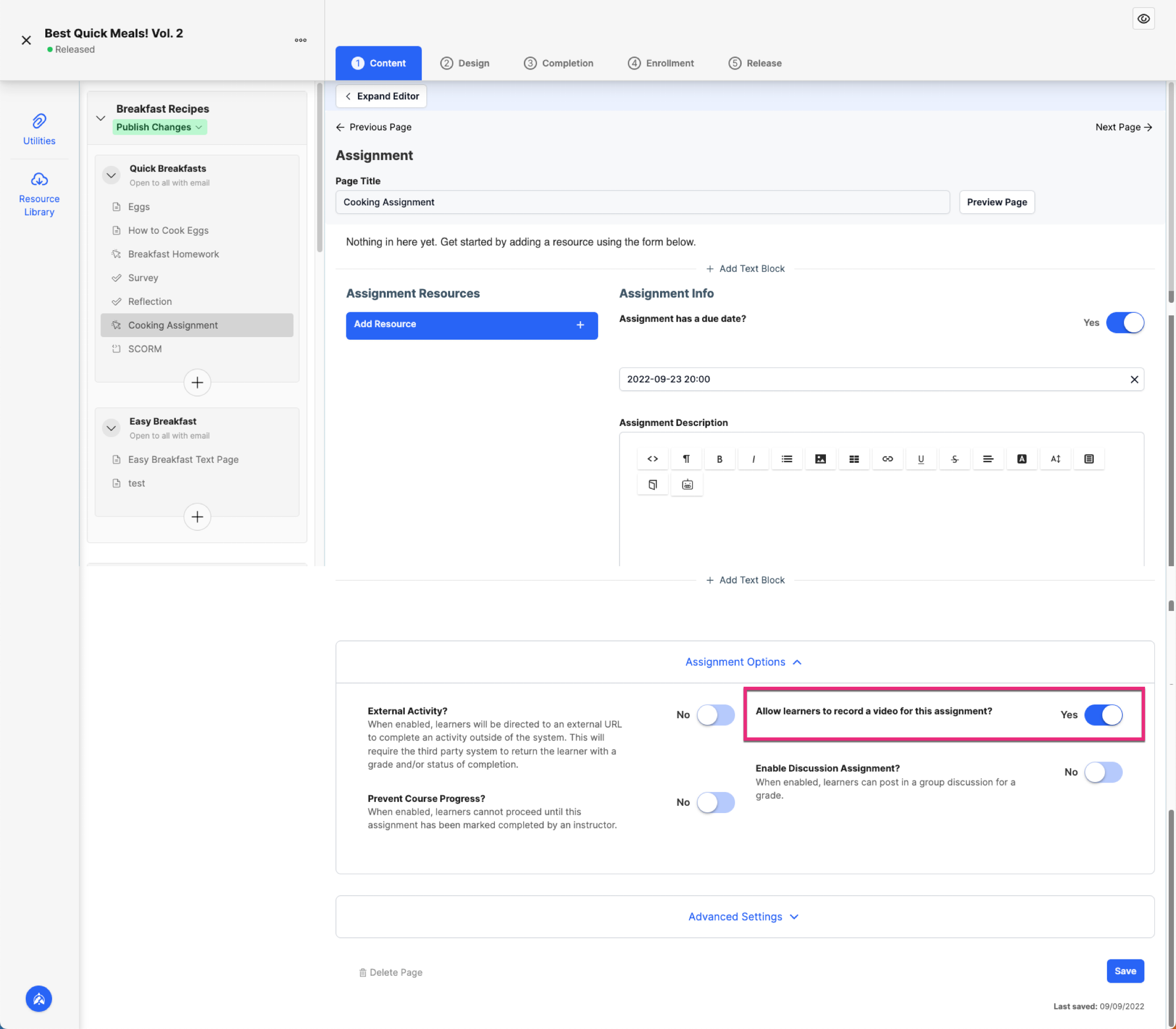
Task: Switch to the Completion tab
Action: [558, 63]
